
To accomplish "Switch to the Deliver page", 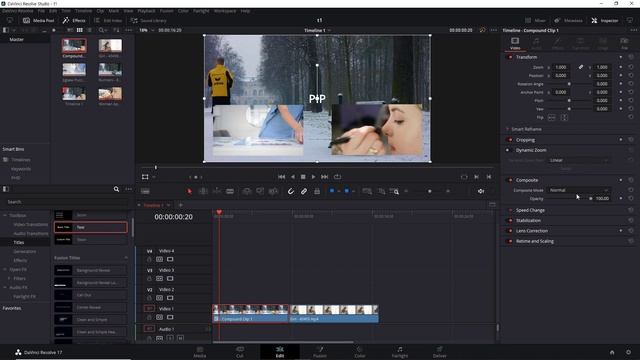I will (440, 352).
